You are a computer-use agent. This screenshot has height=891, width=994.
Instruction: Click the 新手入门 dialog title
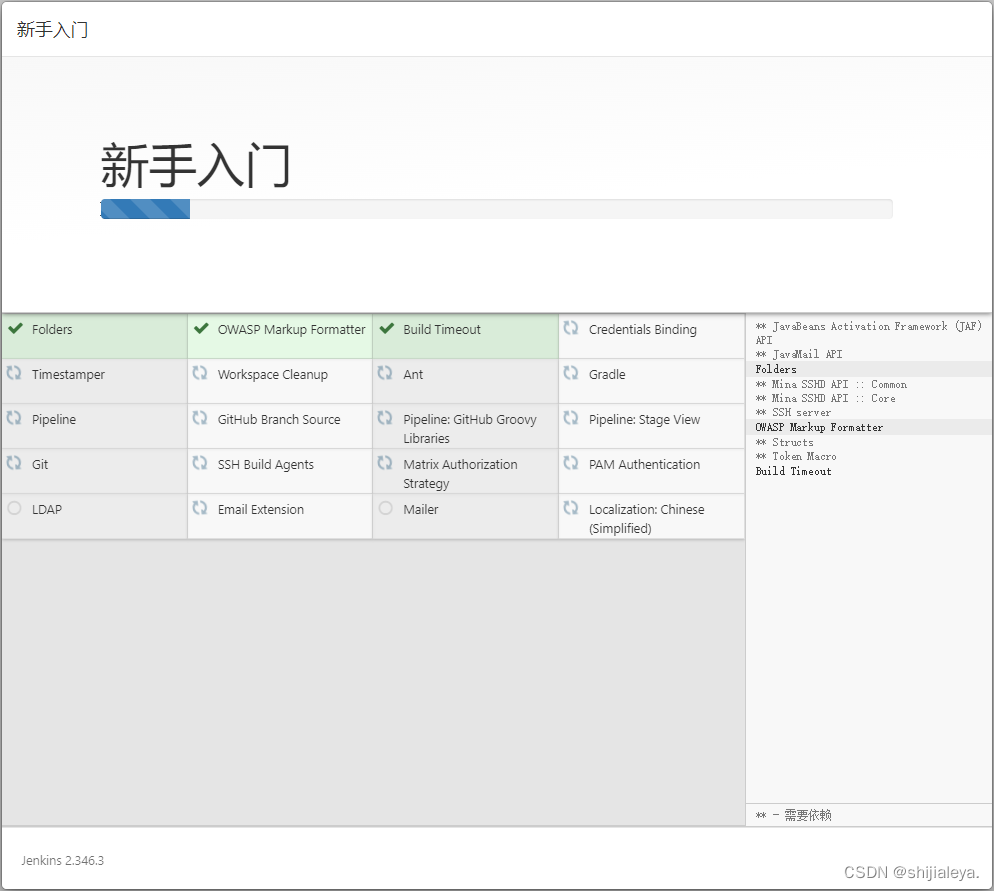click(x=52, y=30)
